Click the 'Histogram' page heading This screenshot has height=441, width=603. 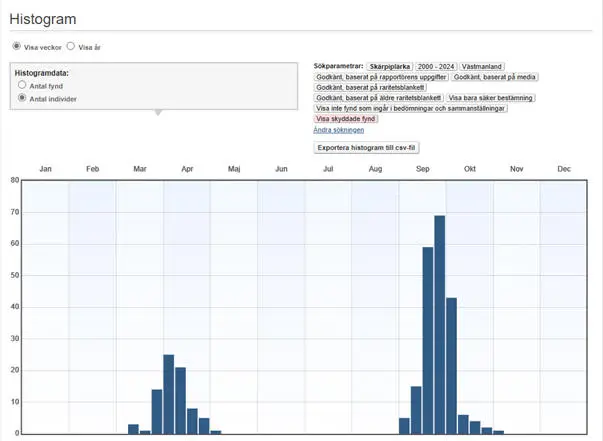[x=42, y=19]
